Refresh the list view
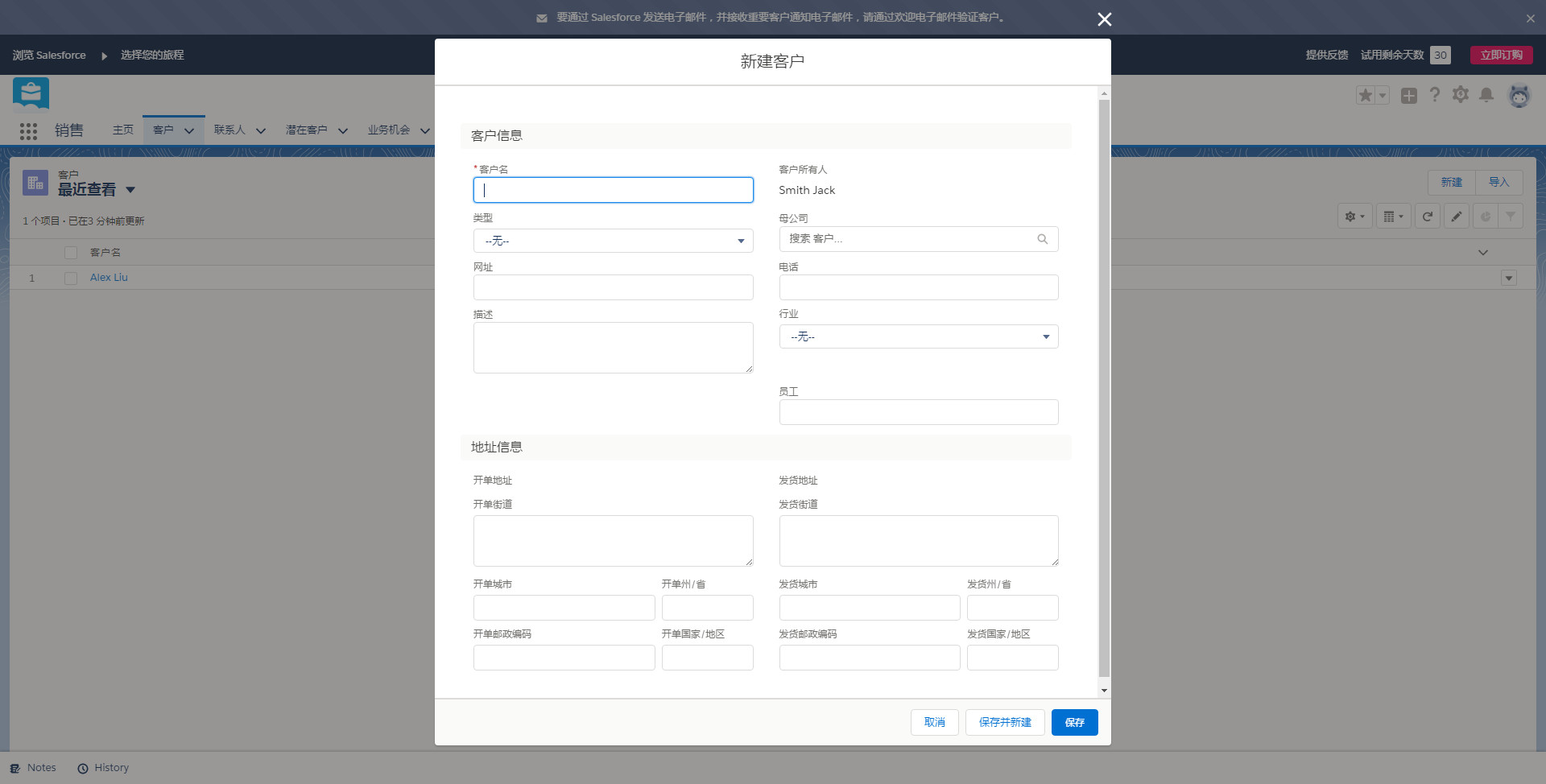Image resolution: width=1546 pixels, height=784 pixels. (1428, 217)
